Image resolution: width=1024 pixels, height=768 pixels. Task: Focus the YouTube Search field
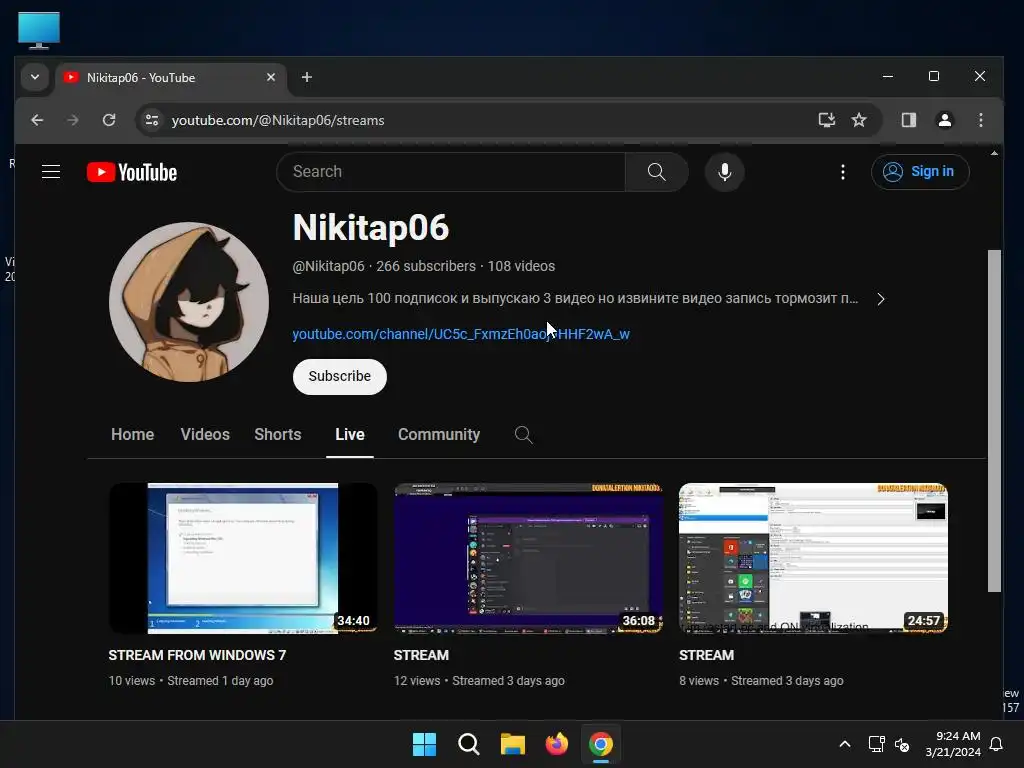click(451, 172)
